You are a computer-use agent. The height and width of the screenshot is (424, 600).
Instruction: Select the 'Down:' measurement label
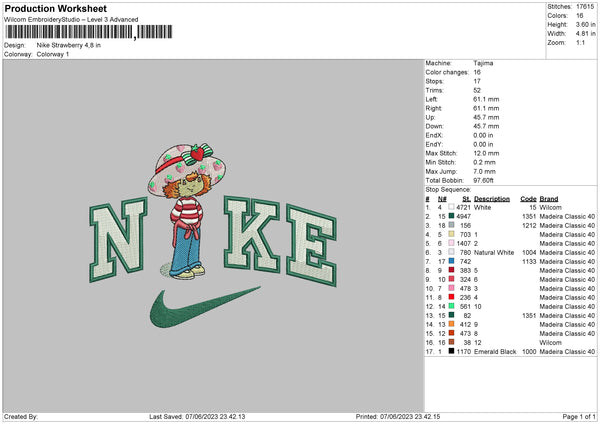pos(434,126)
